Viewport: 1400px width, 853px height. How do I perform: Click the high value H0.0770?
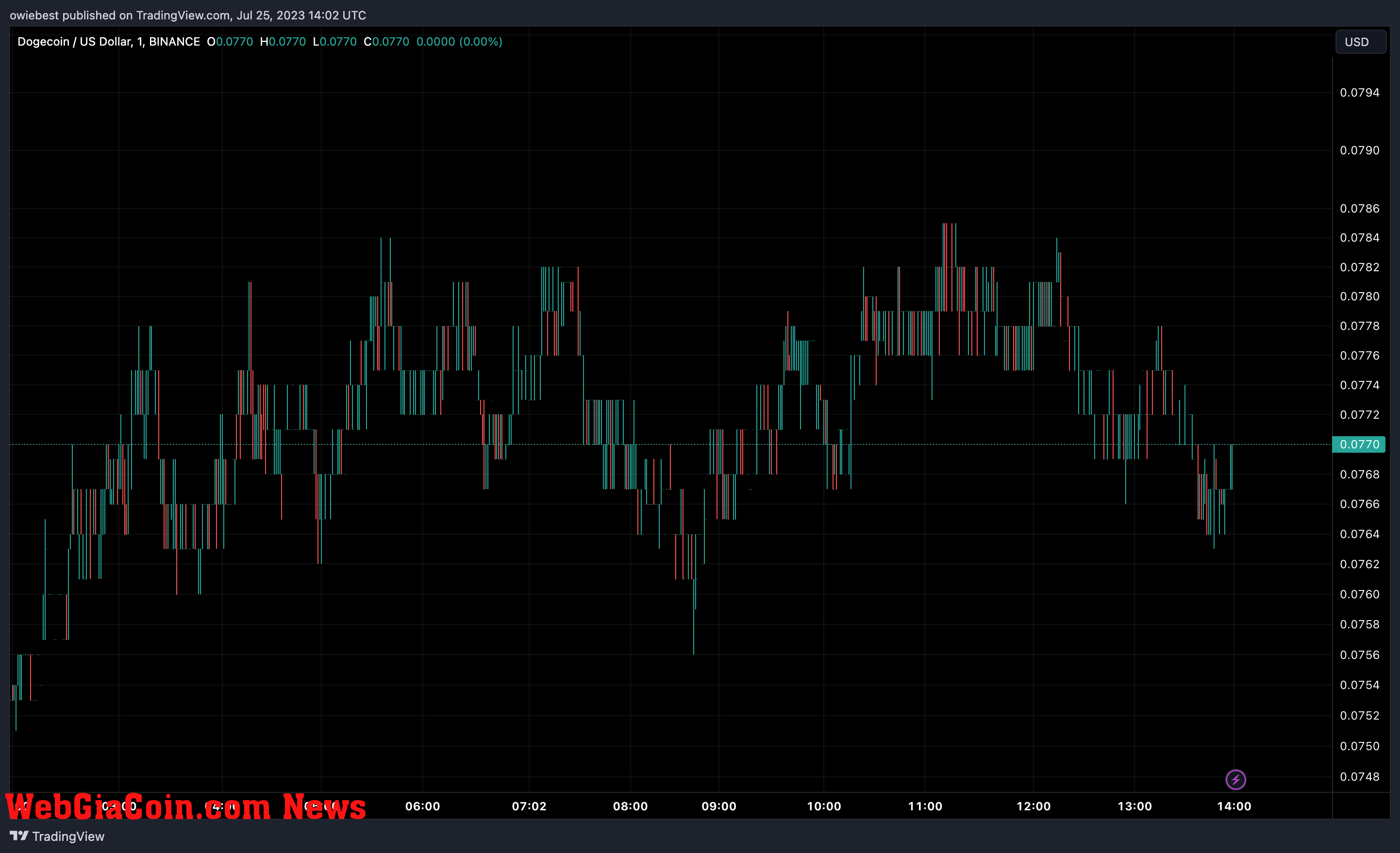(283, 41)
